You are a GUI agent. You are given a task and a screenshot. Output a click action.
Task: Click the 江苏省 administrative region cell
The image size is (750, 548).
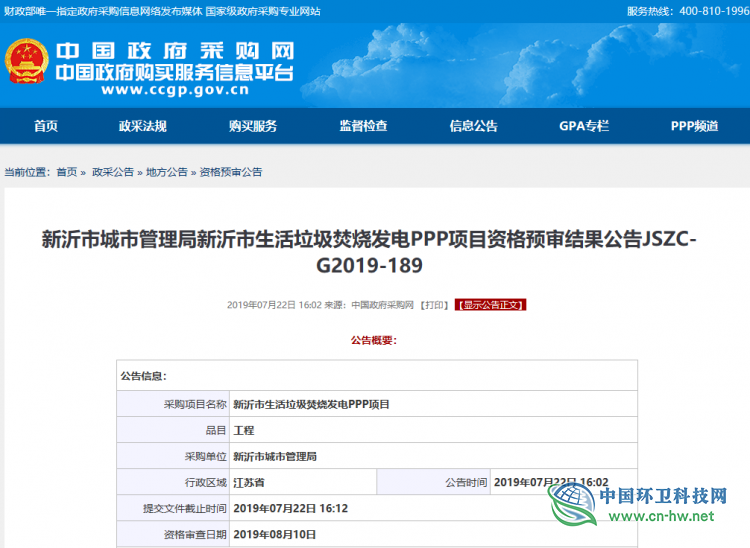[303, 482]
